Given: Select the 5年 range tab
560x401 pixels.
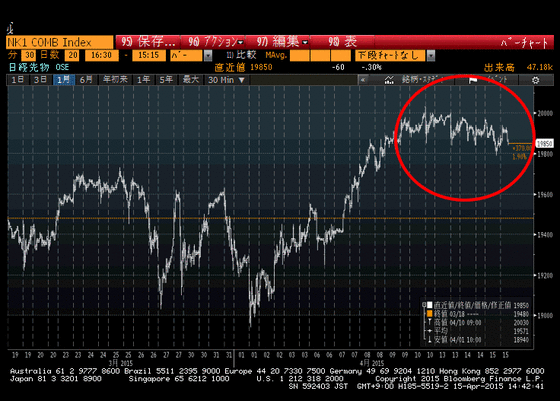Looking at the screenshot, I should pyautogui.click(x=166, y=80).
